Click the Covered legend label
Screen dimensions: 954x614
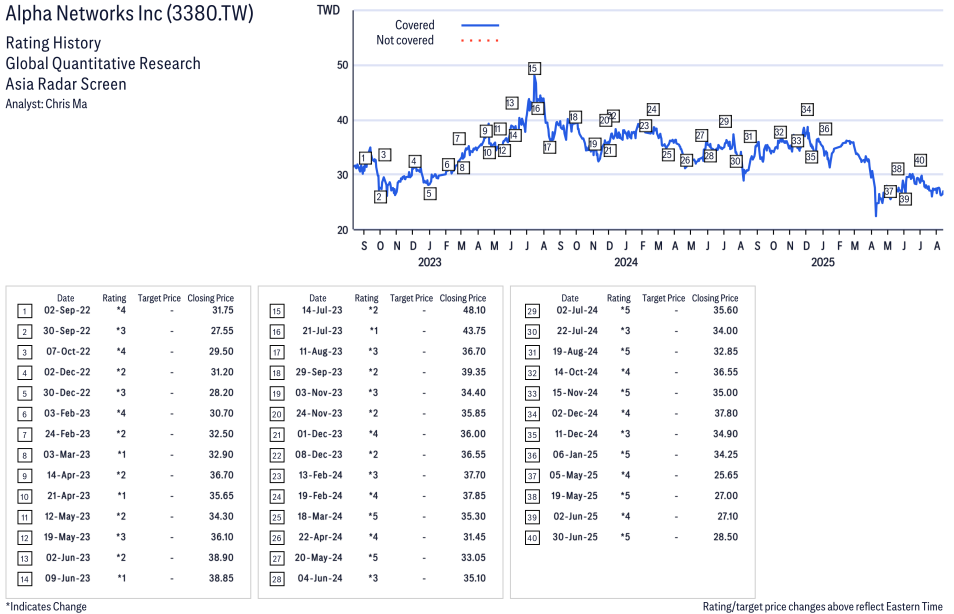[x=415, y=25]
